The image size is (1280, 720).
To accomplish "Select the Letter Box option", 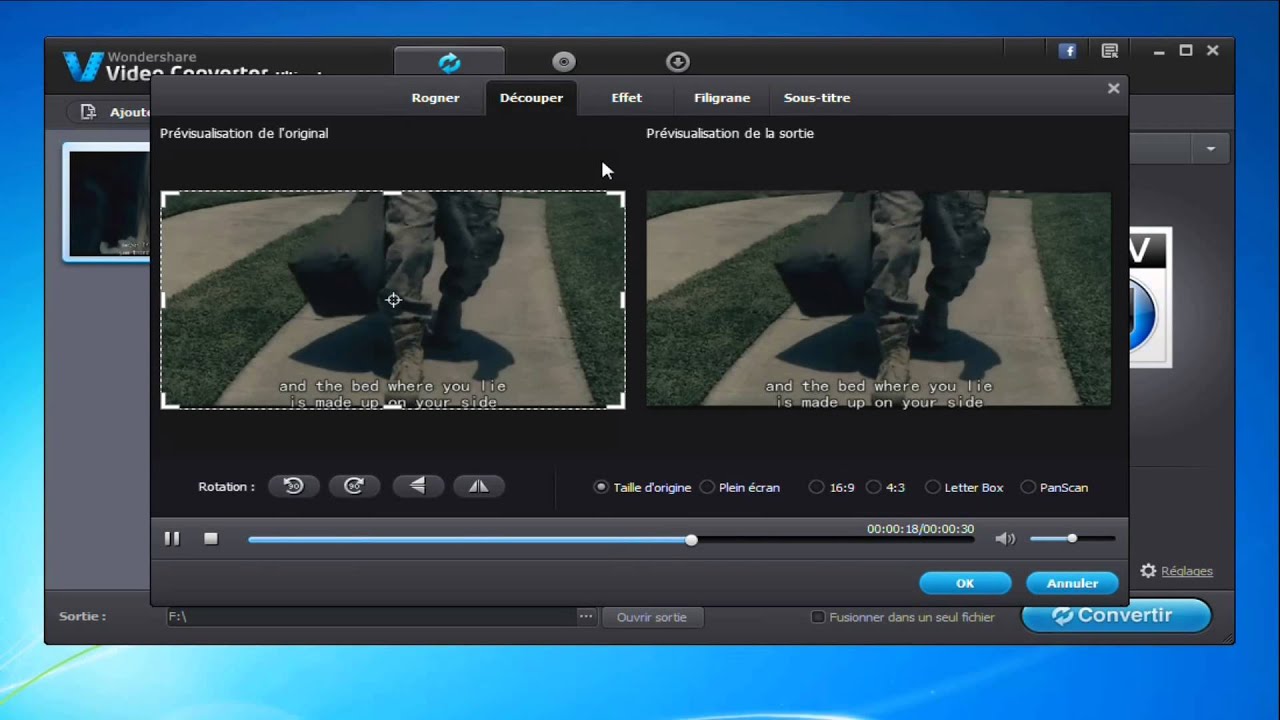I will pyautogui.click(x=933, y=487).
